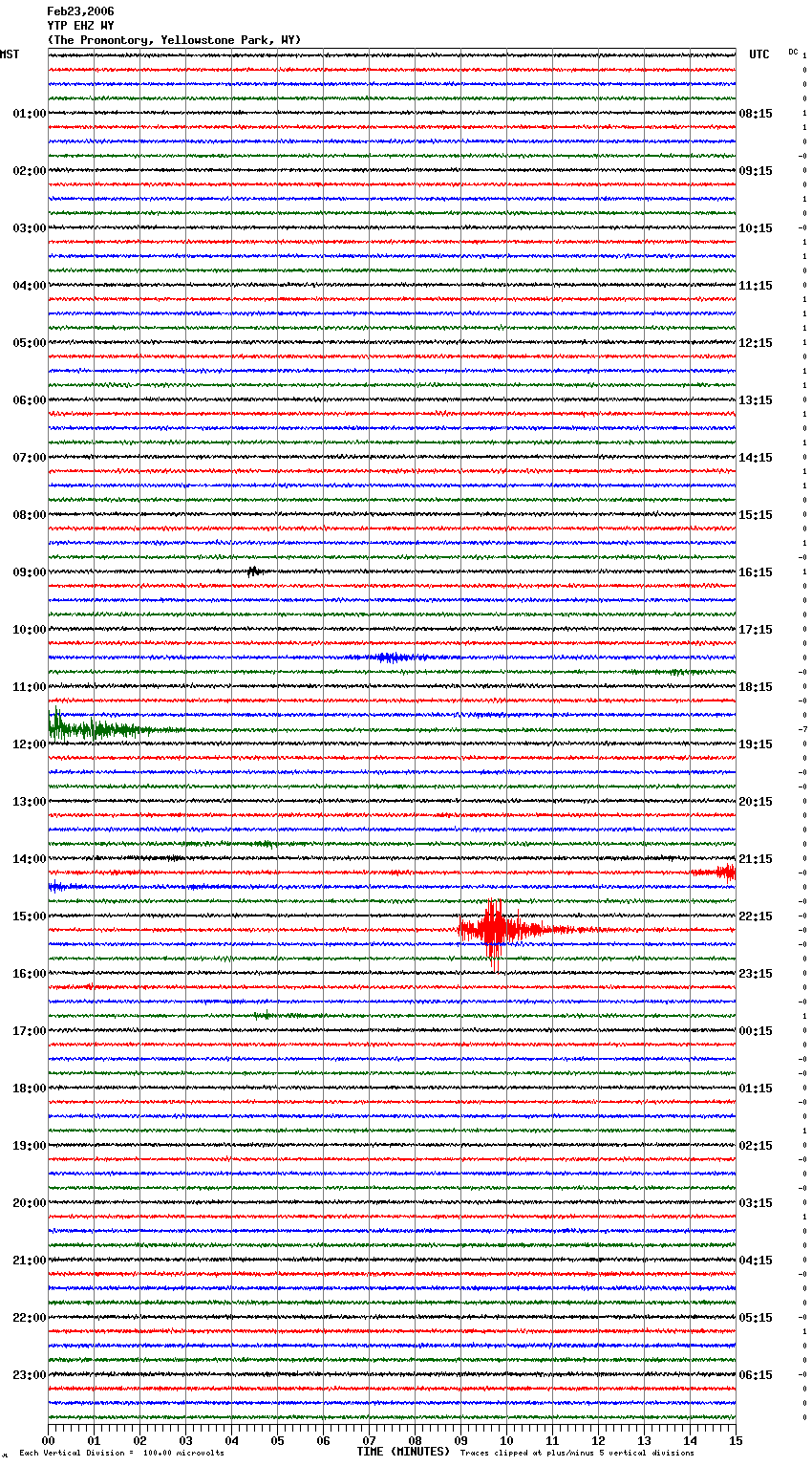Click the MST timezone header label
812x1466 pixels.
[10, 54]
